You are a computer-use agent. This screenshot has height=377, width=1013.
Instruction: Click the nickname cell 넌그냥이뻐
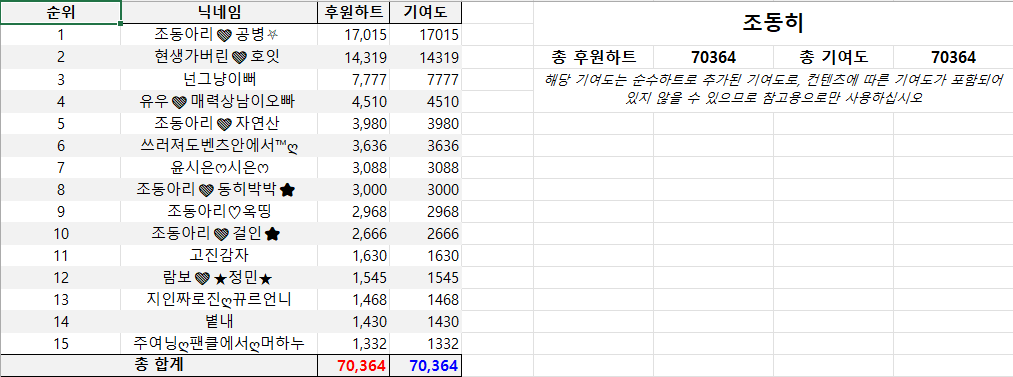click(x=219, y=79)
